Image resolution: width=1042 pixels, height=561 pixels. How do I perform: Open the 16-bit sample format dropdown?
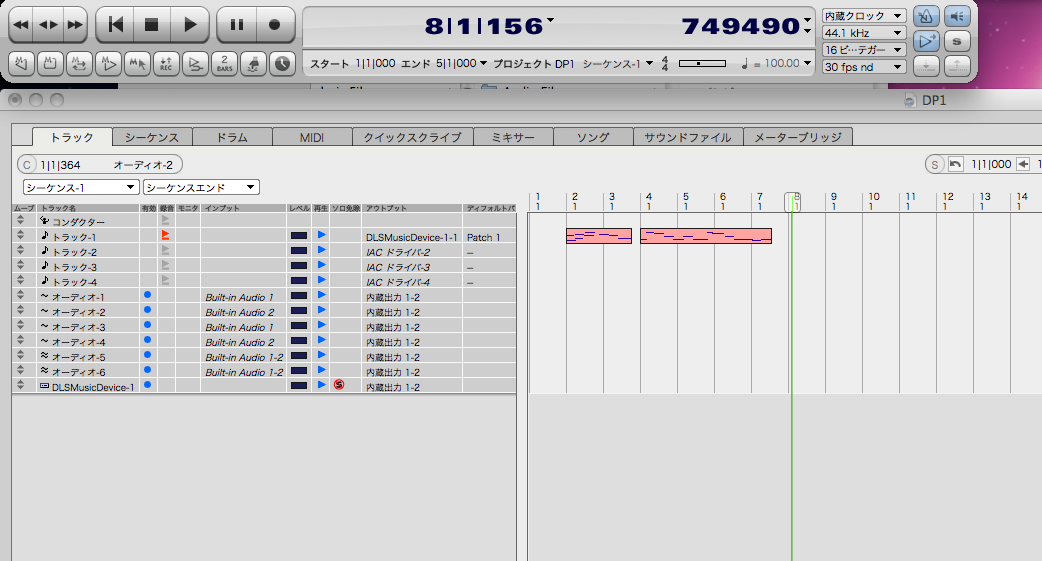tap(863, 50)
